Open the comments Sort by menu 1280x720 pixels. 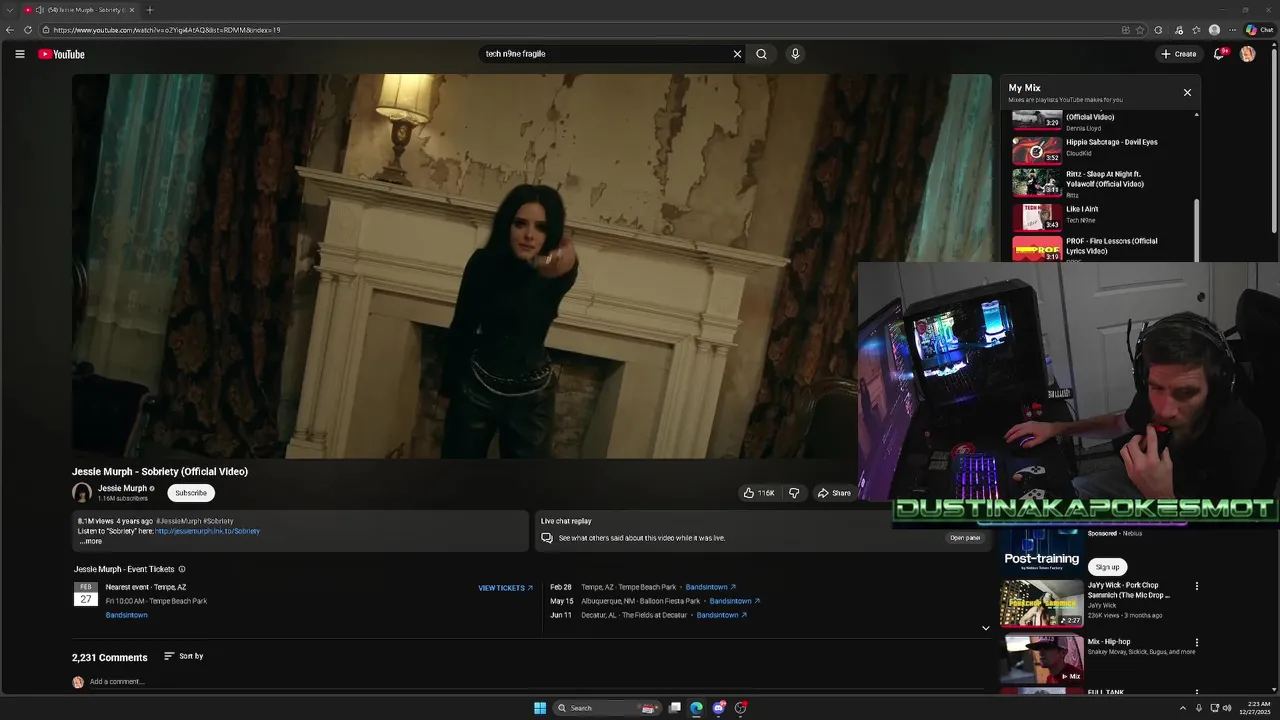tap(183, 656)
